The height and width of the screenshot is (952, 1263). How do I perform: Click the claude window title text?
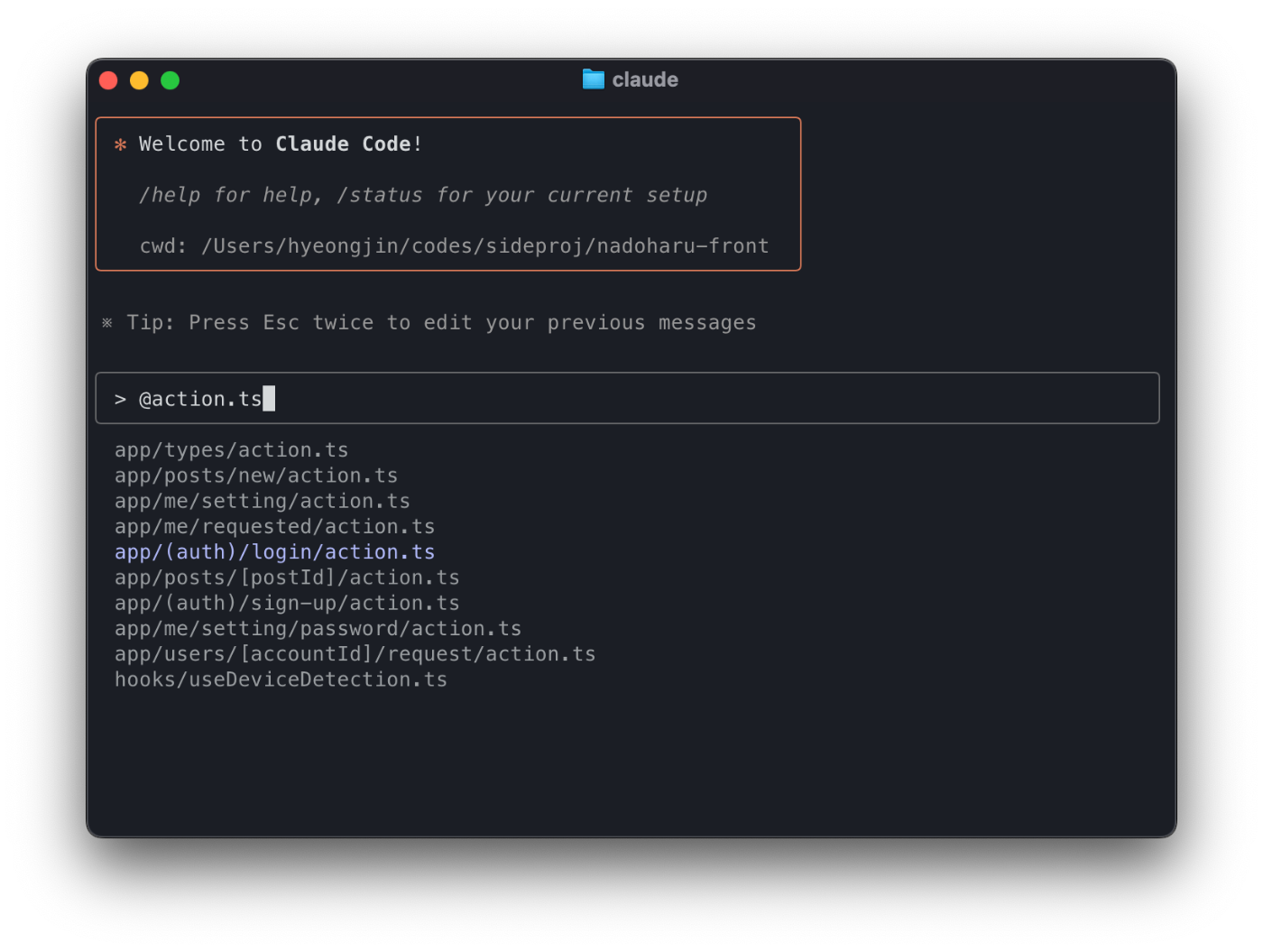click(645, 79)
